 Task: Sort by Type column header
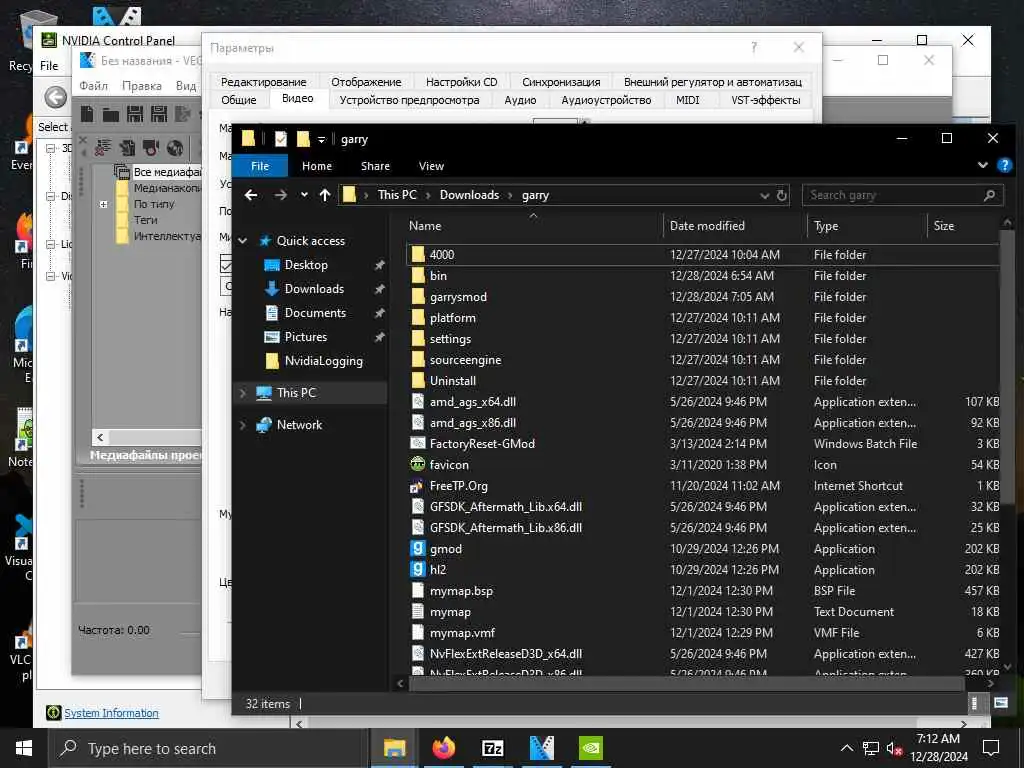867,226
